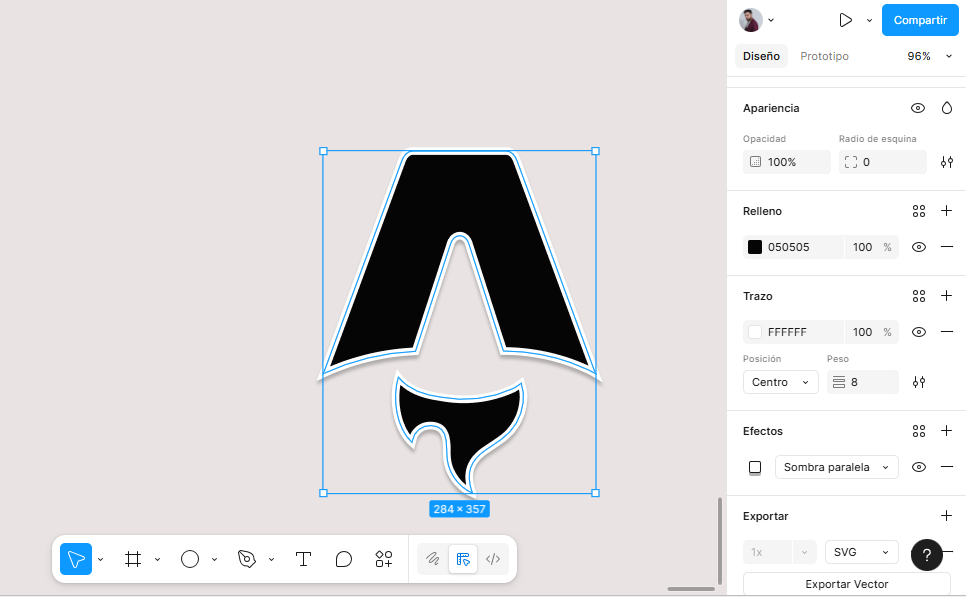Open the comment tool

point(344,559)
